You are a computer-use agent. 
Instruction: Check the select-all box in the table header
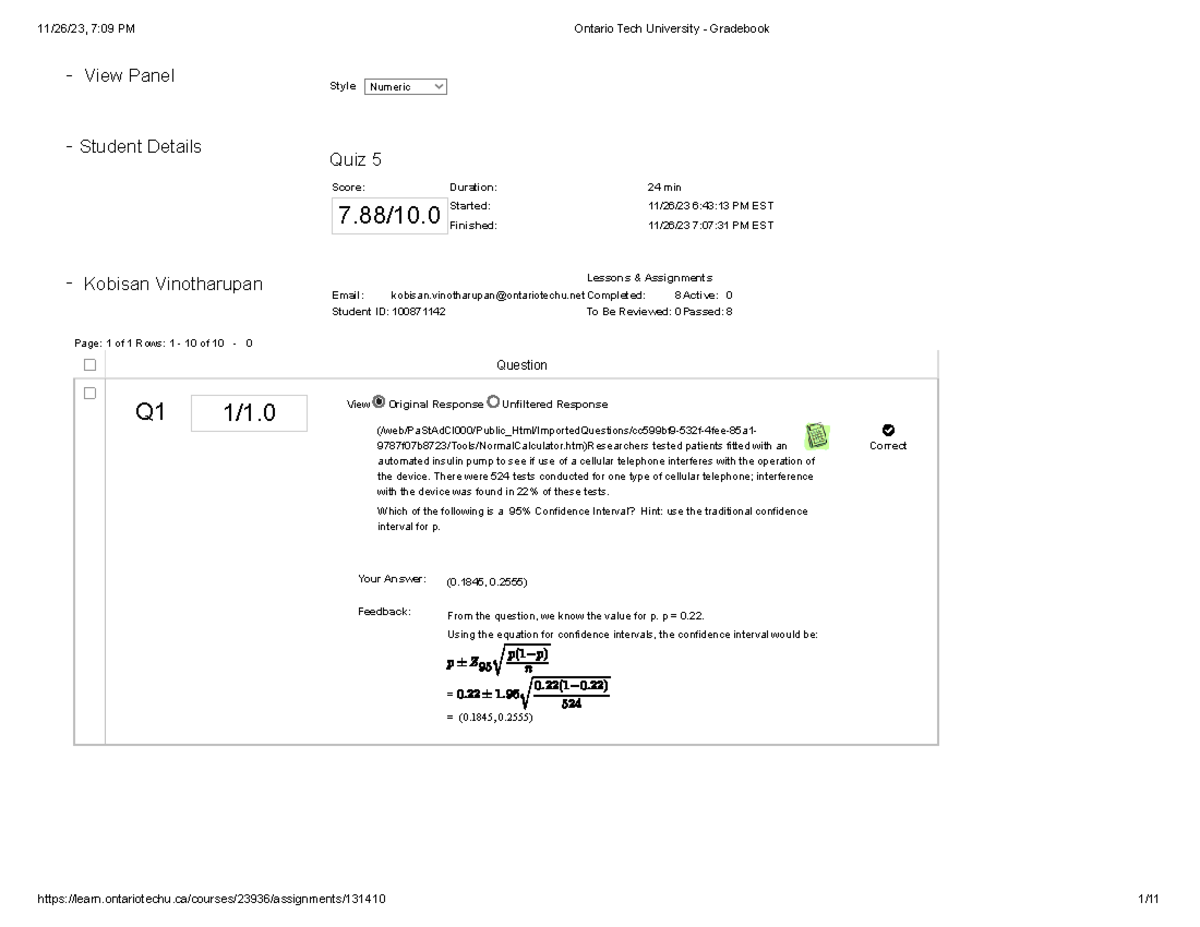[90, 364]
